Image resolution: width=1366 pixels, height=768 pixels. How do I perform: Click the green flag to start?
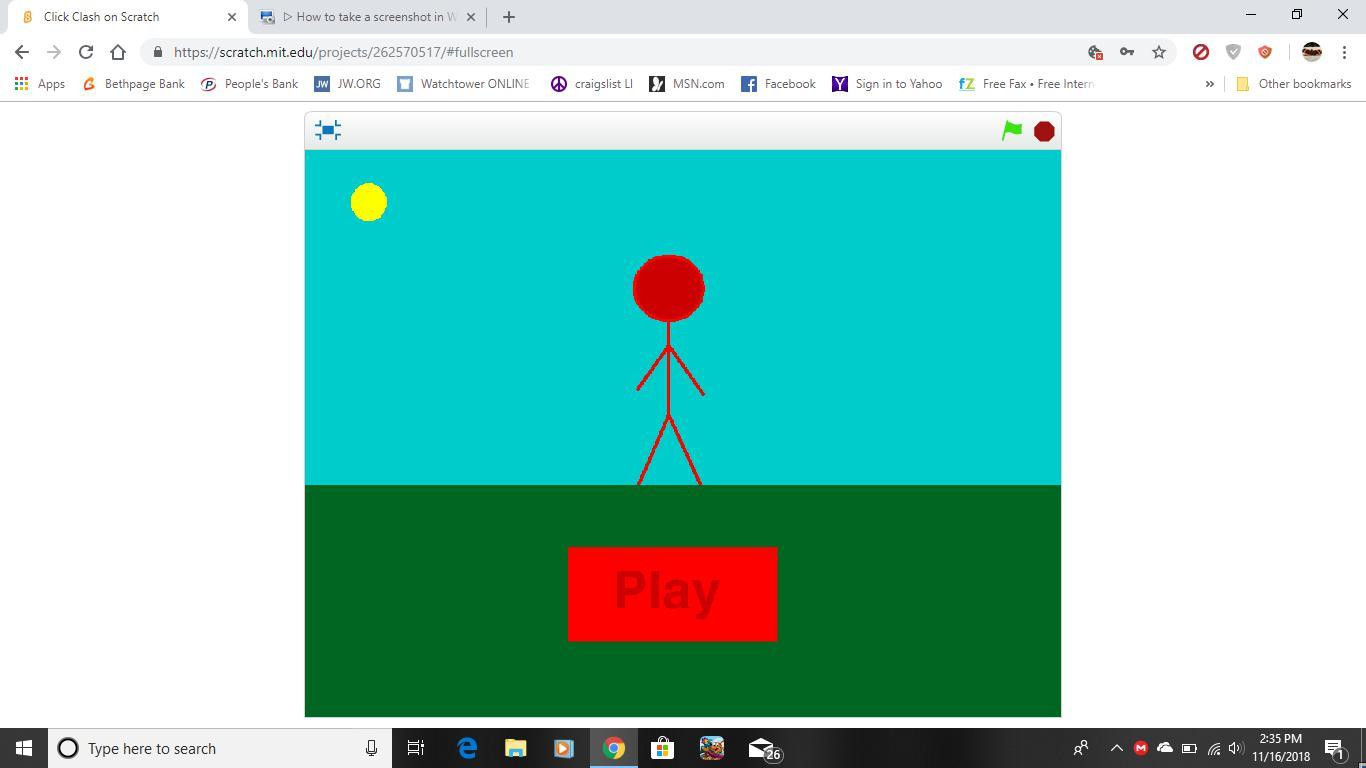(x=1012, y=131)
